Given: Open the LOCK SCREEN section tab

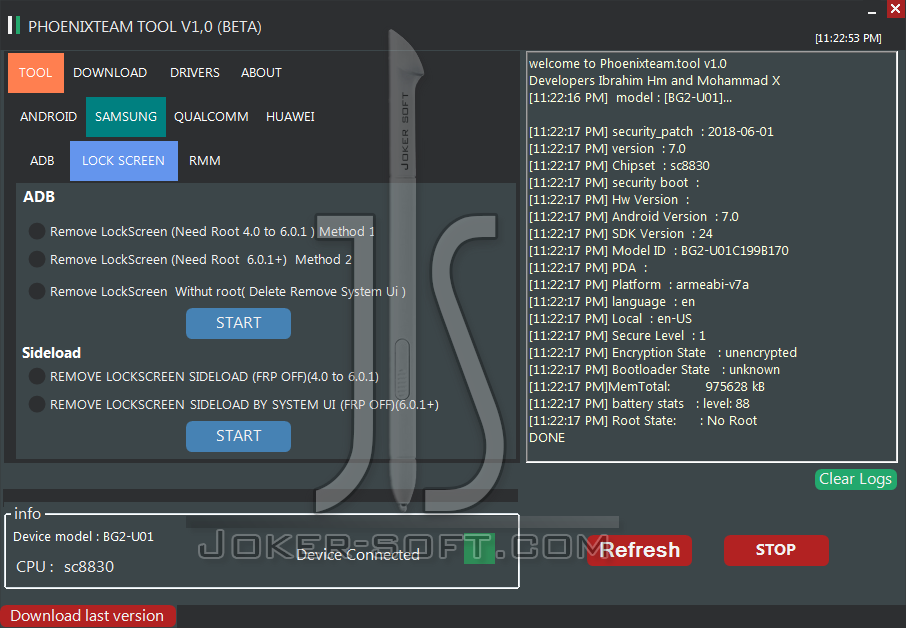Looking at the screenshot, I should (x=124, y=161).
